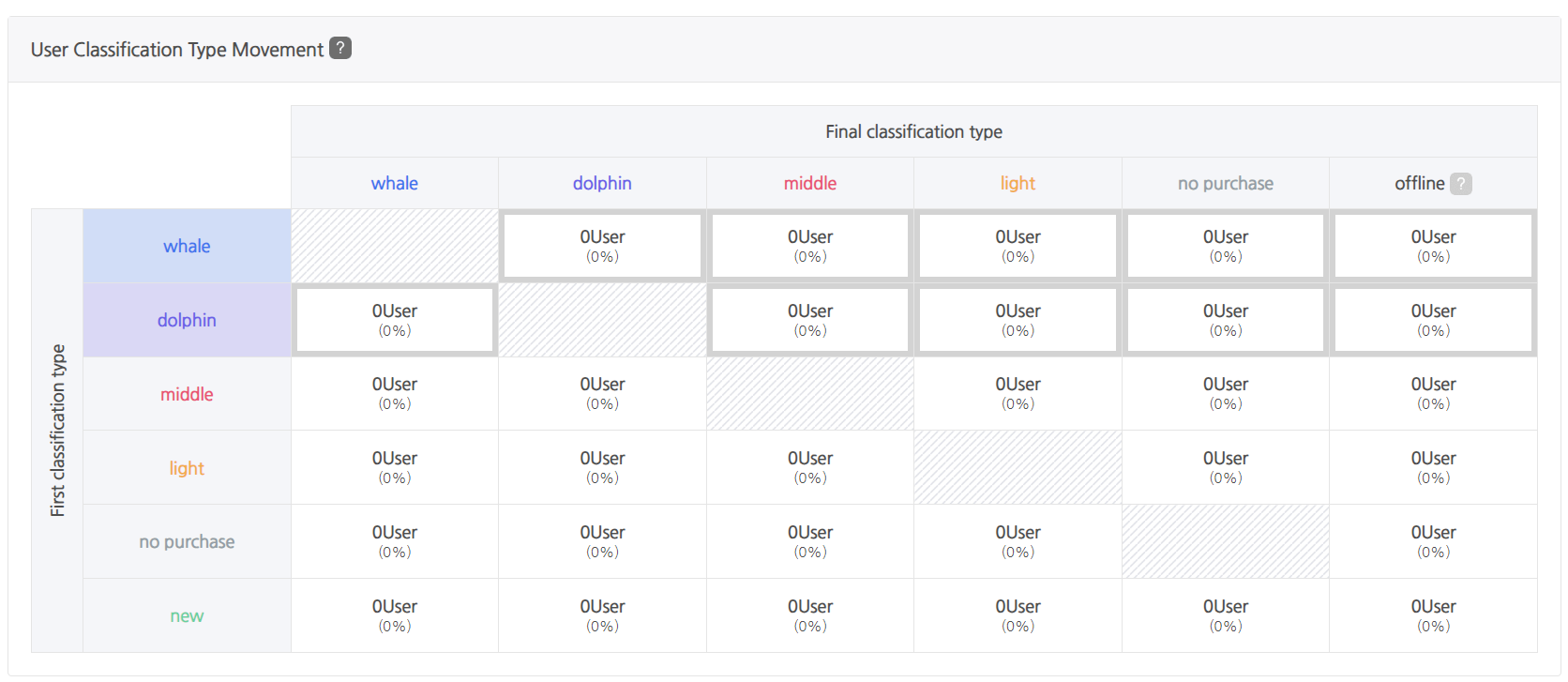Click the help icon next to User Classification Type Movement

[340, 48]
